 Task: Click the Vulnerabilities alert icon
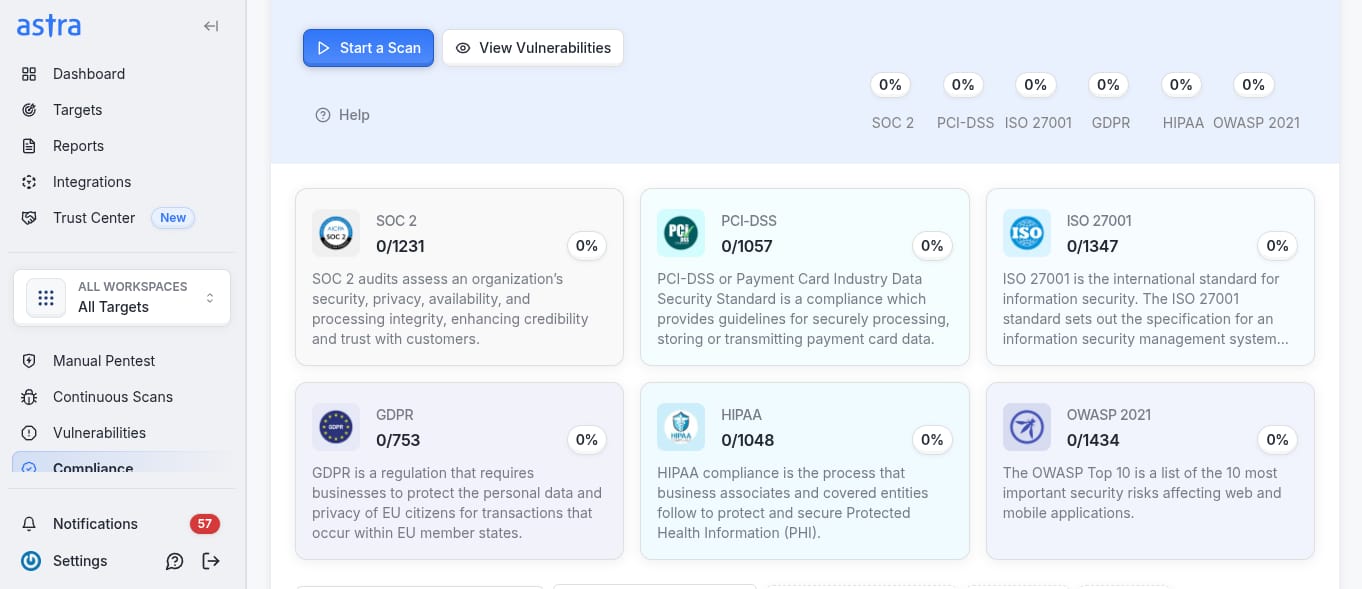30,433
